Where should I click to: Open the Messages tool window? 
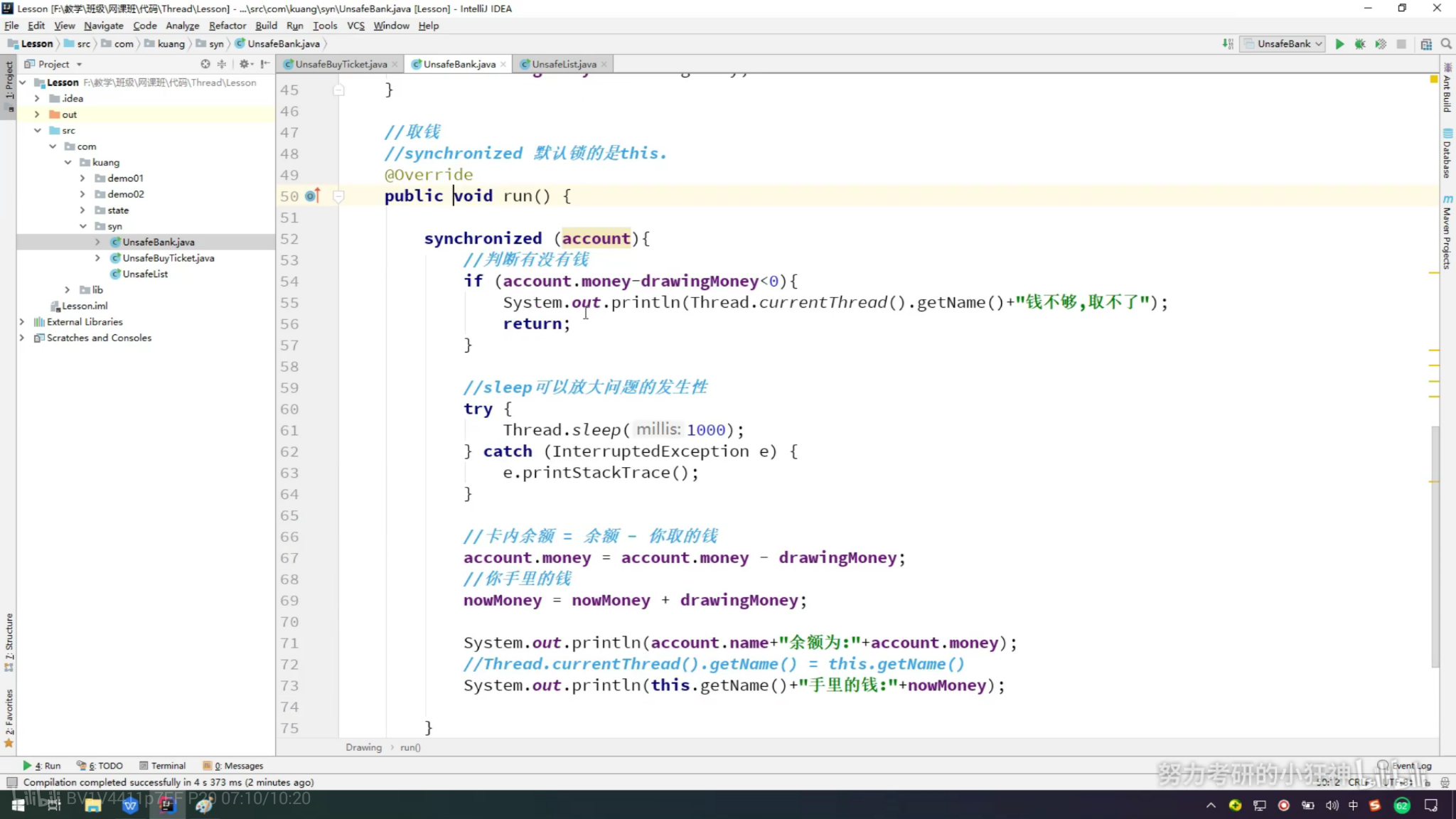[x=233, y=766]
